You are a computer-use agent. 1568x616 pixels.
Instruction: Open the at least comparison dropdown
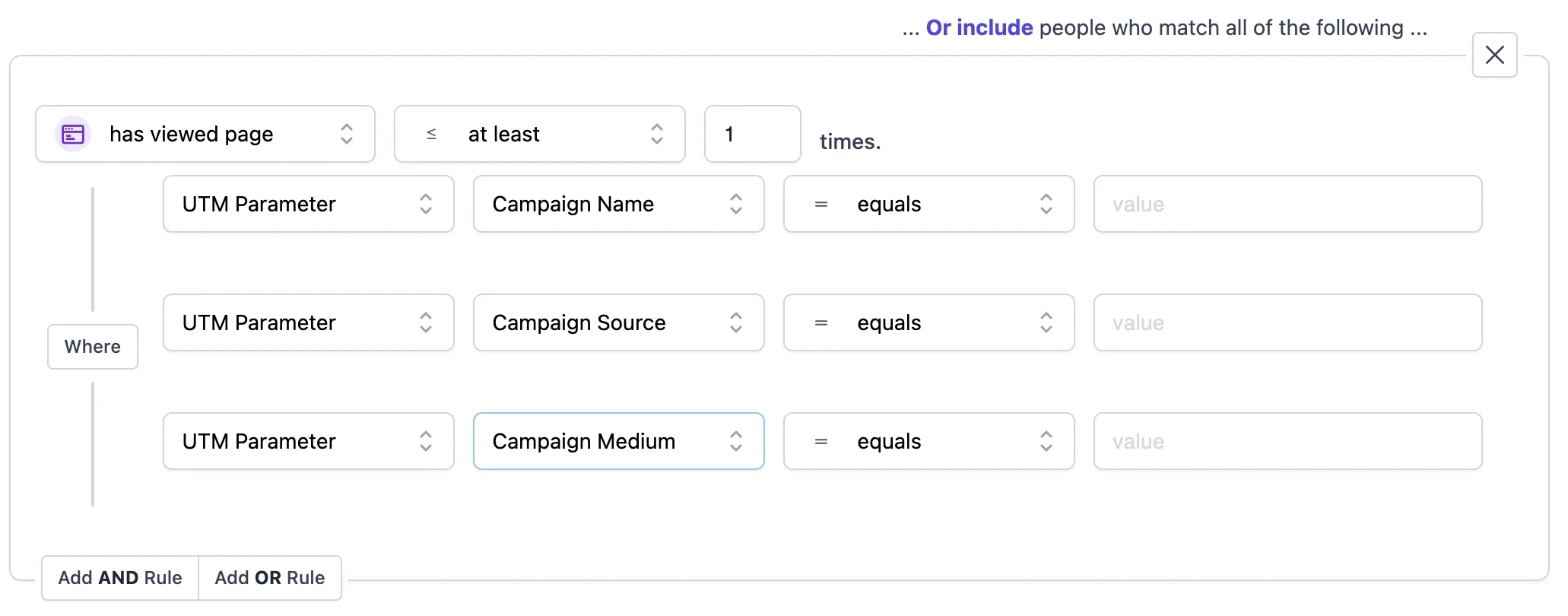tap(539, 135)
